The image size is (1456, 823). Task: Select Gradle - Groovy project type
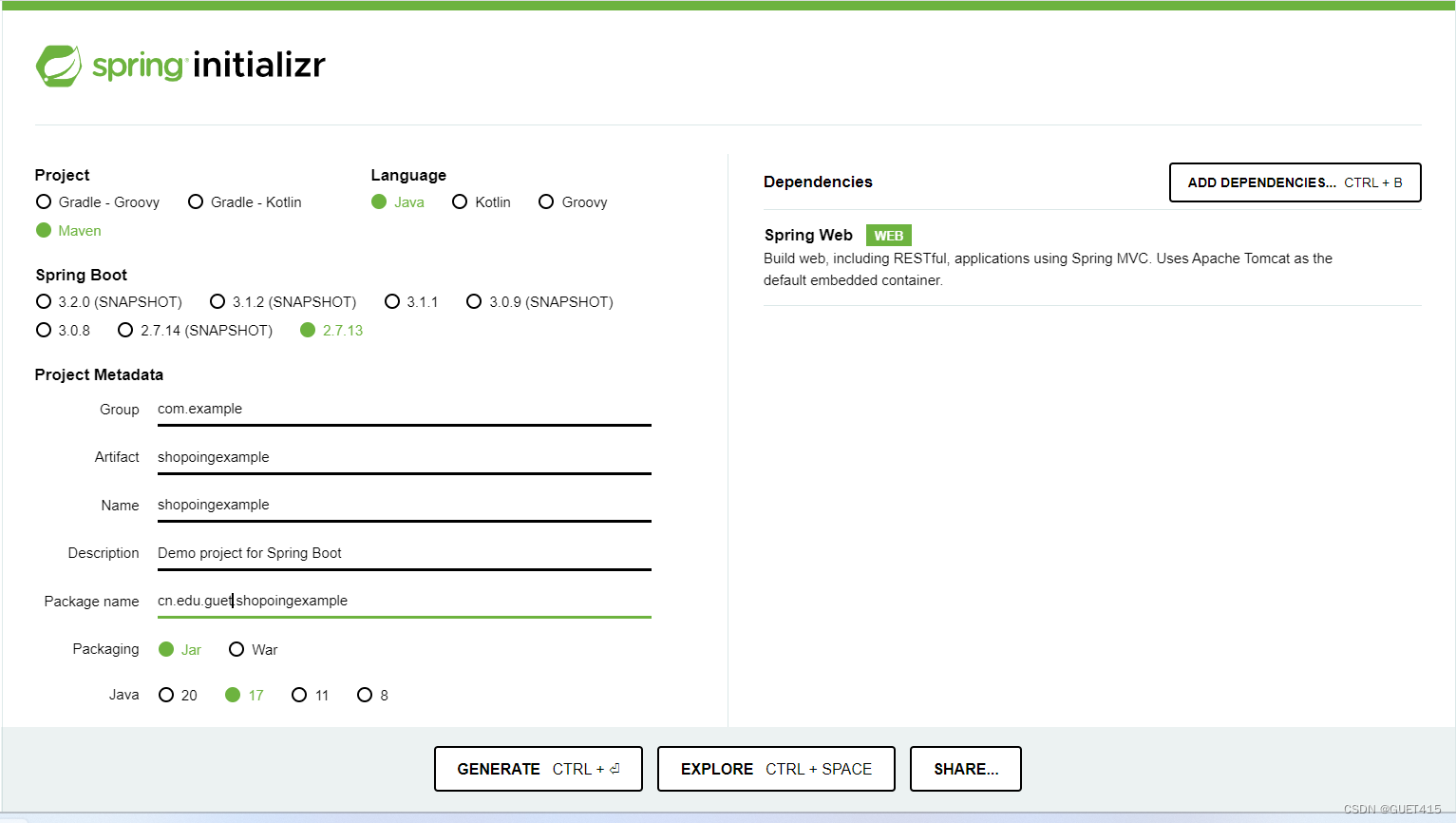click(98, 202)
